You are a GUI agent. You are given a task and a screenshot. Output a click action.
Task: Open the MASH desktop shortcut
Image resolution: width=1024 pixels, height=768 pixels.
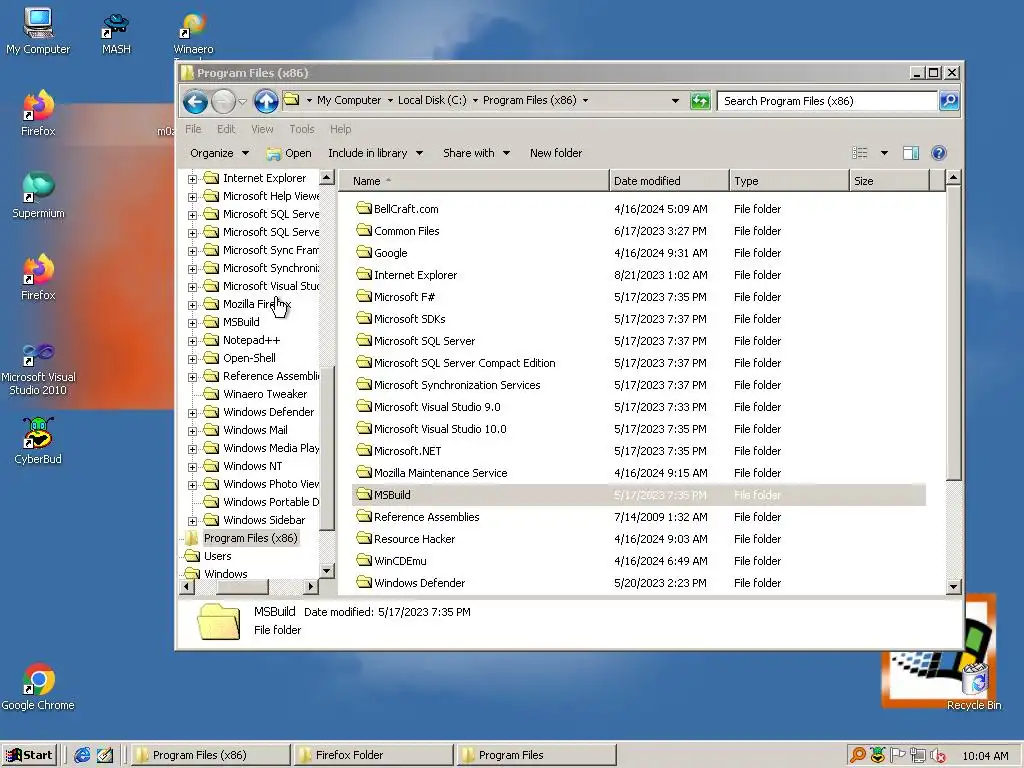pos(116,33)
